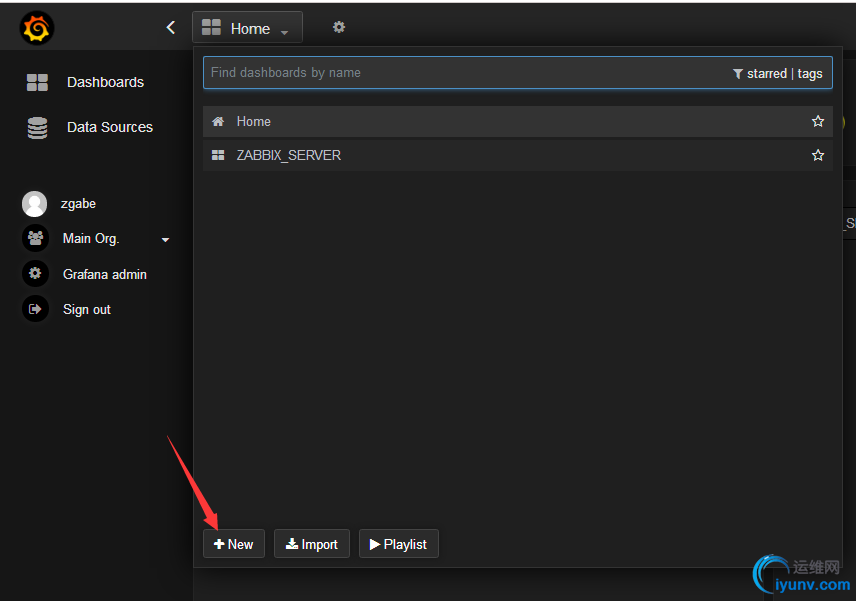
Task: Open the Playlist button
Action: click(399, 544)
